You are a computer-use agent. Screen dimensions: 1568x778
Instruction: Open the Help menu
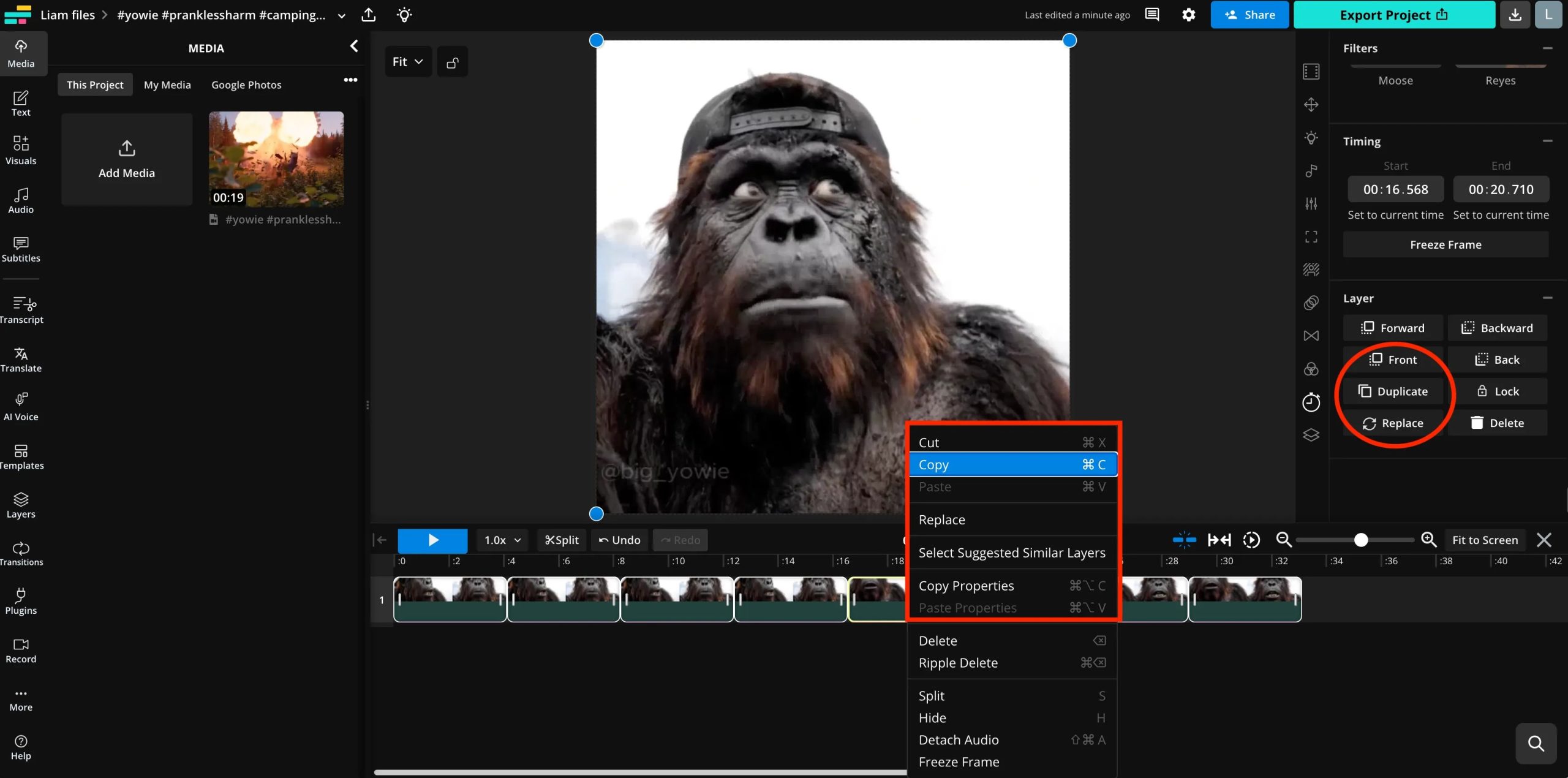click(x=21, y=747)
